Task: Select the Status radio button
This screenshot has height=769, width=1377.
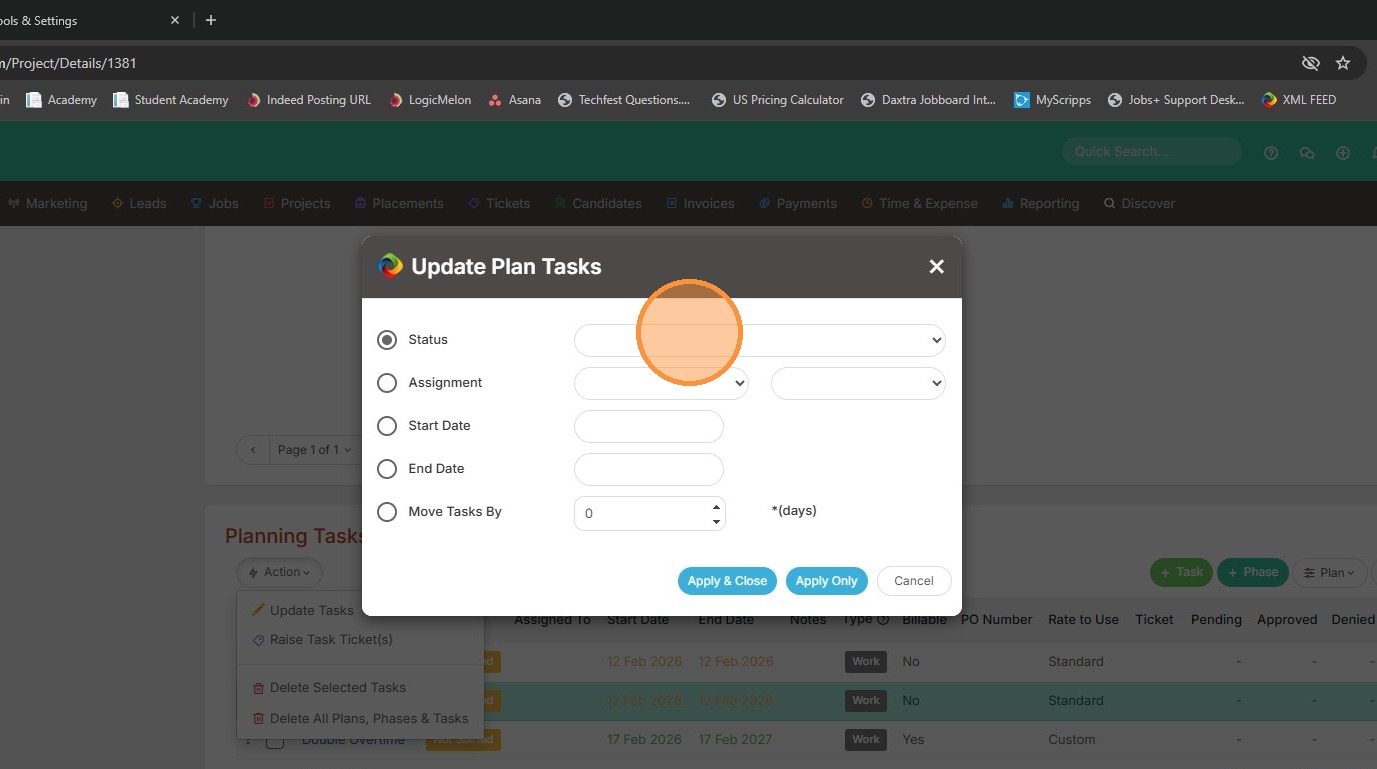Action: click(x=387, y=340)
